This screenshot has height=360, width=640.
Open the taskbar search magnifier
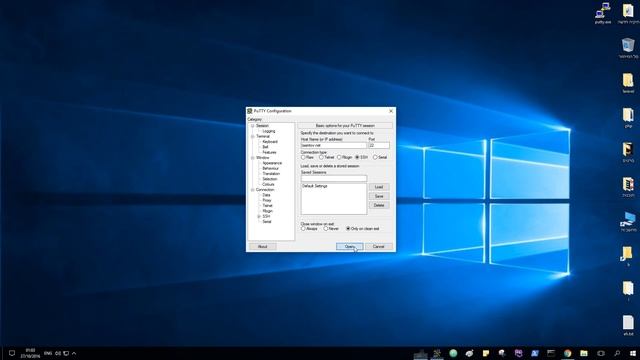617,353
